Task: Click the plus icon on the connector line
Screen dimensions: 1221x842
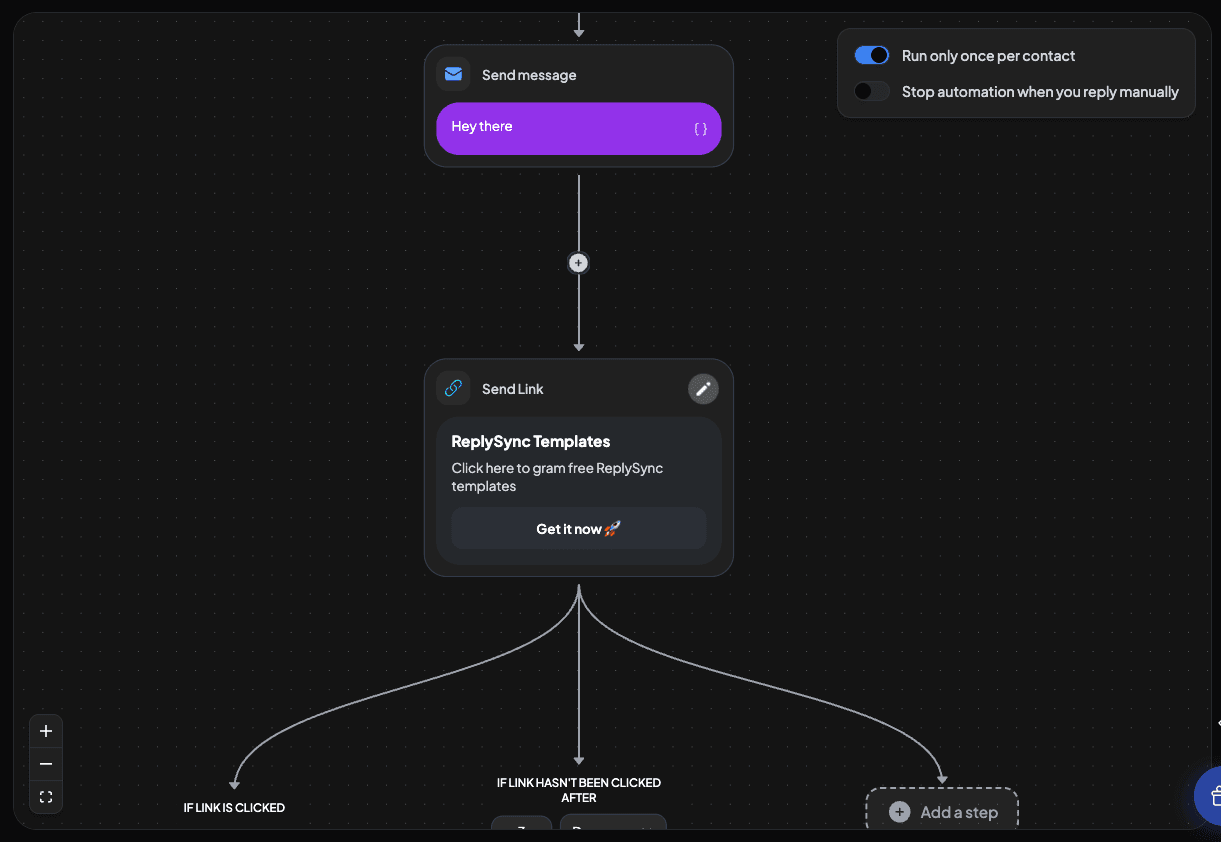Action: pyautogui.click(x=578, y=262)
